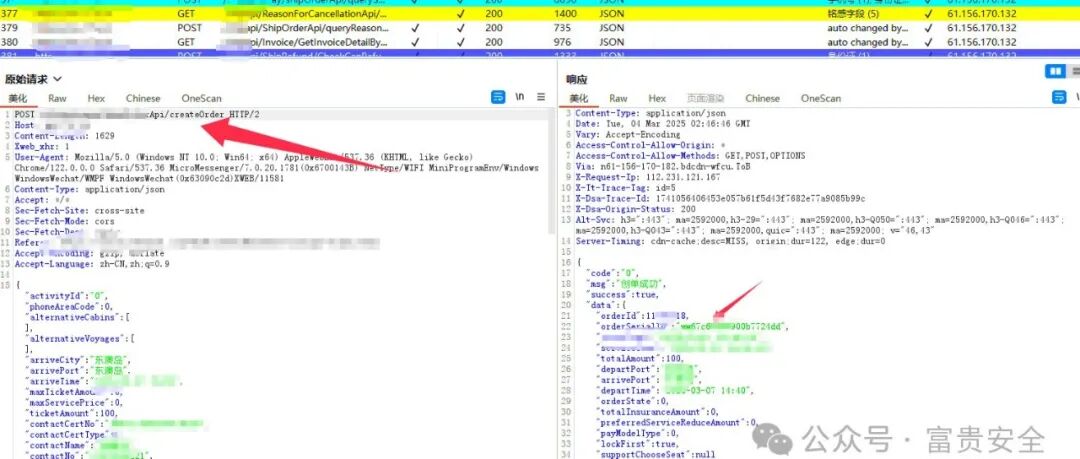Click the response panel title 响应
Image resolution: width=1080 pixels, height=459 pixels.
(x=577, y=79)
